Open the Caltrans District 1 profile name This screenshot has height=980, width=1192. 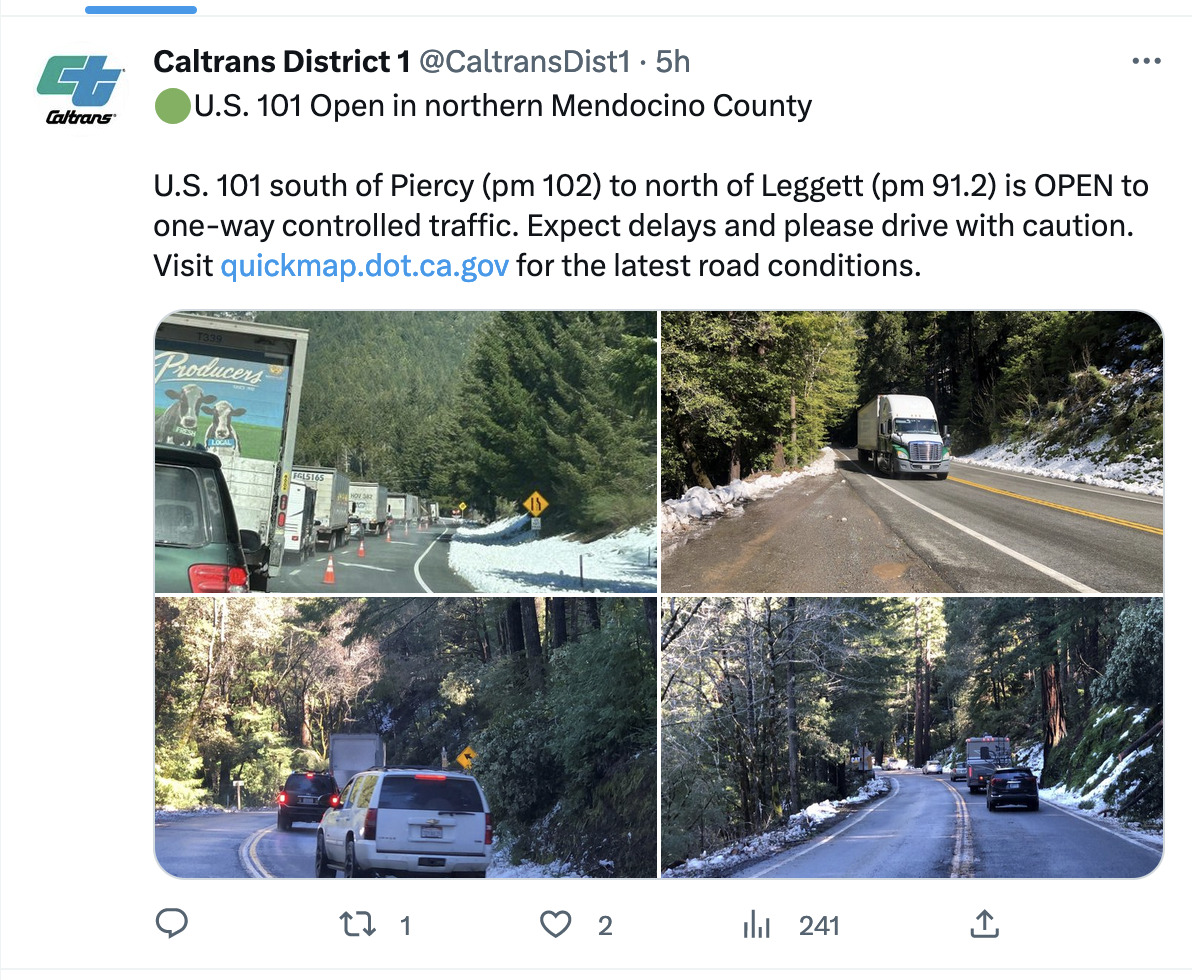point(281,62)
